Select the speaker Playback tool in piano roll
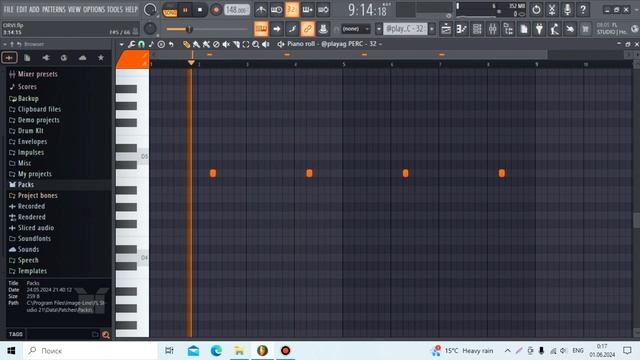640x360 pixels. click(266, 44)
